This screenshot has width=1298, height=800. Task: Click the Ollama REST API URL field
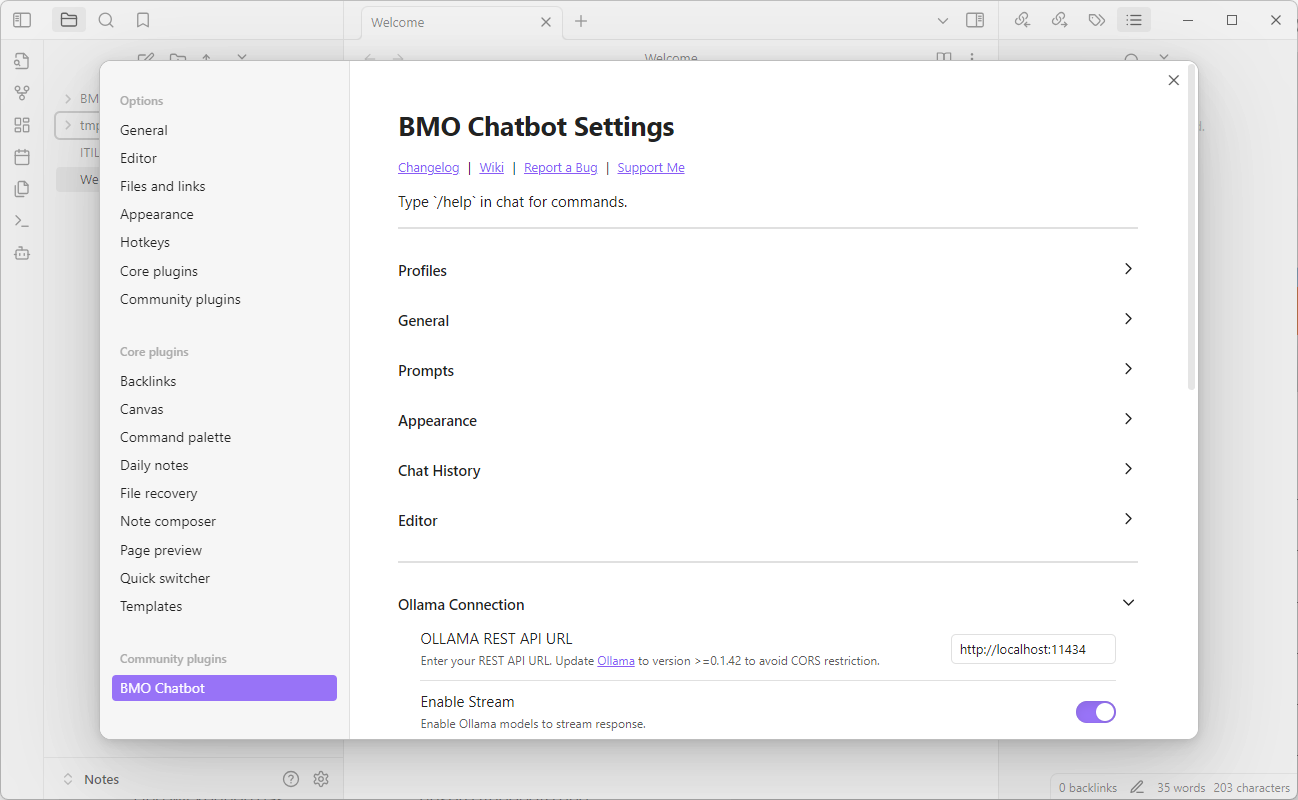[1032, 649]
